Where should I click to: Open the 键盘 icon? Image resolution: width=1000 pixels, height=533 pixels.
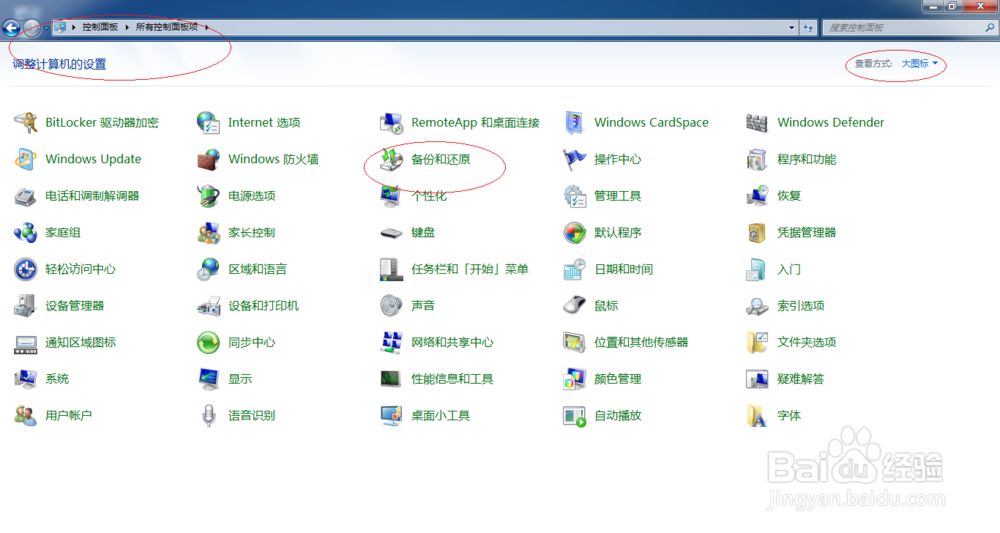pyautogui.click(x=391, y=233)
